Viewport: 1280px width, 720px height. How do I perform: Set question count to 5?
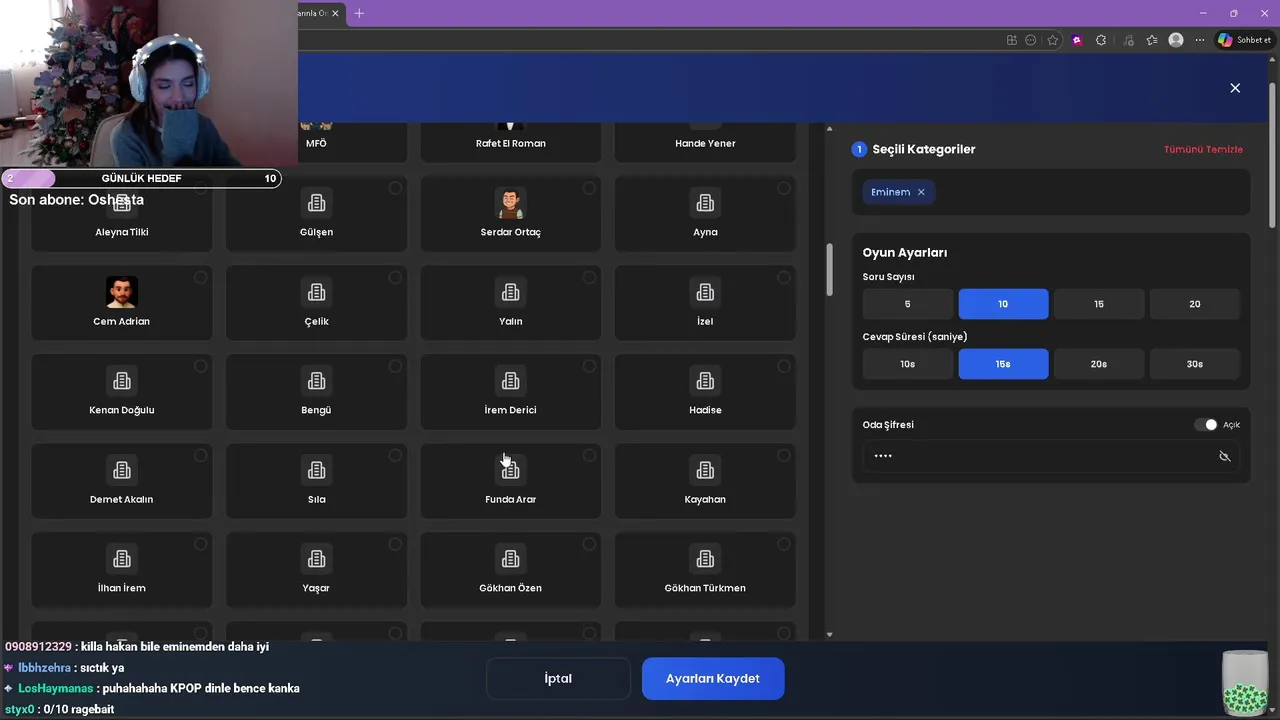[x=908, y=304]
